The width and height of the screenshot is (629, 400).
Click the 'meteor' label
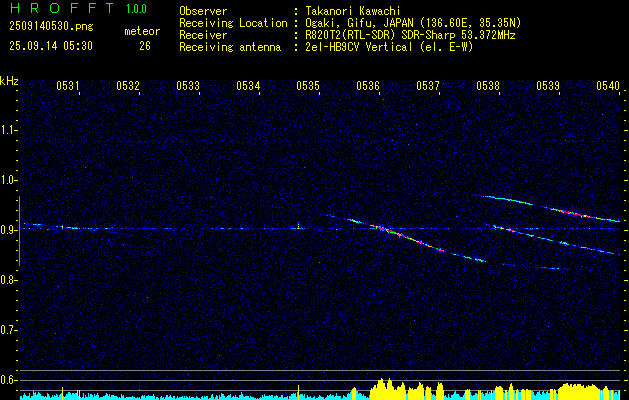coord(142,31)
